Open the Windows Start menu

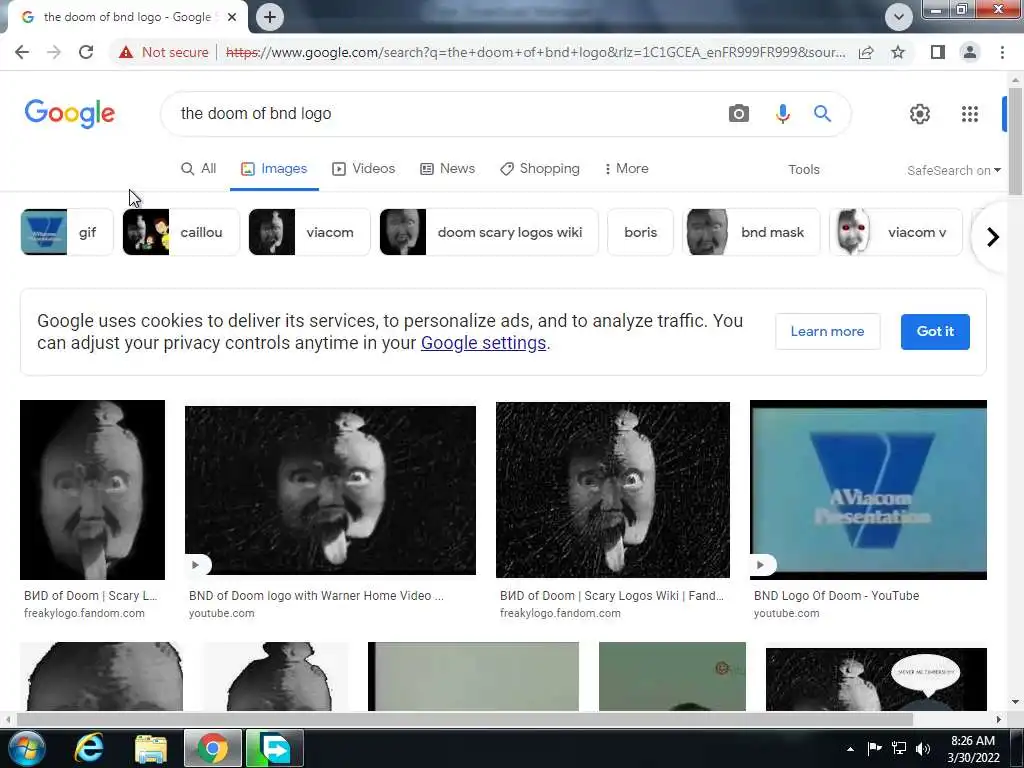pos(26,748)
